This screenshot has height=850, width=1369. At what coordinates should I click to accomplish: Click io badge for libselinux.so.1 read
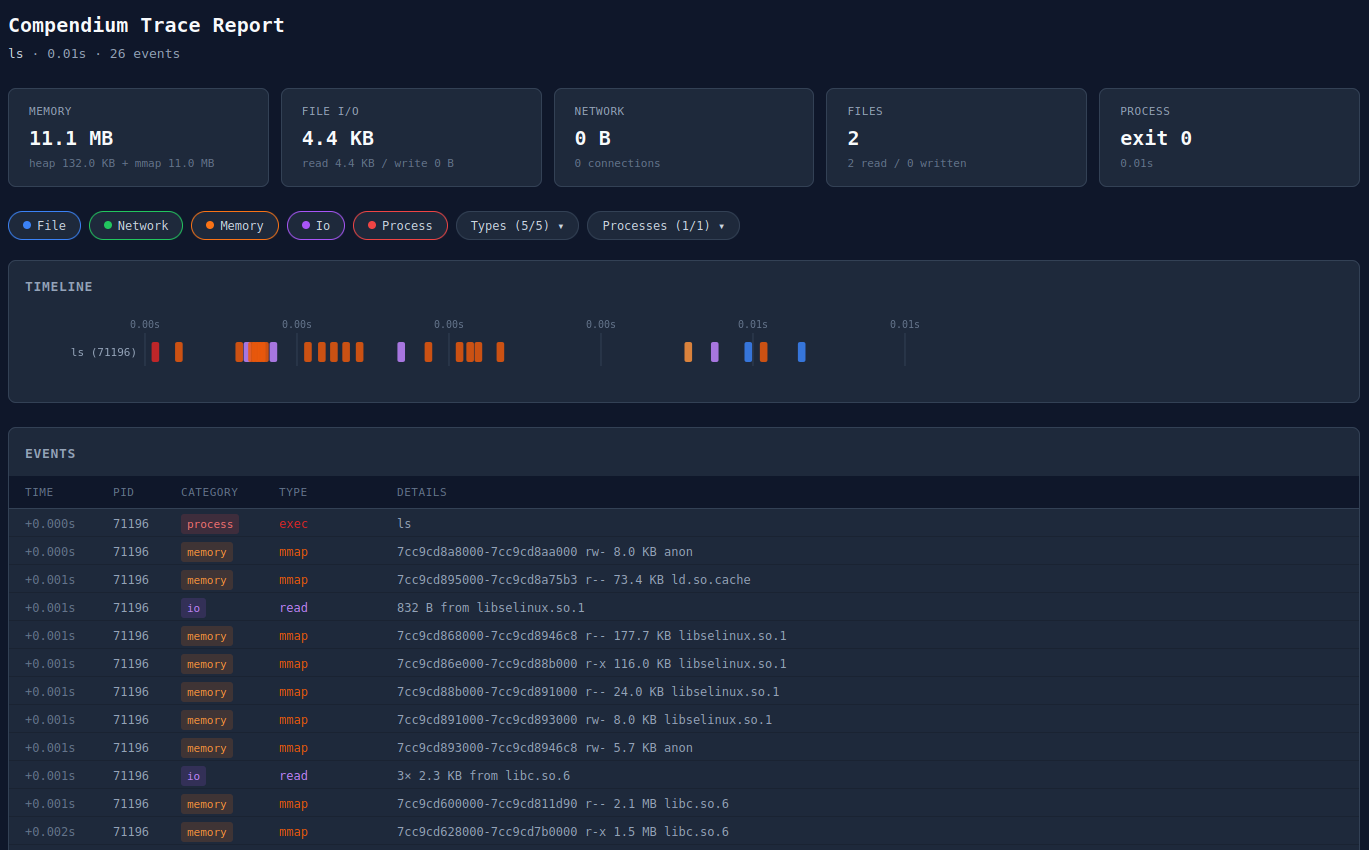[193, 608]
